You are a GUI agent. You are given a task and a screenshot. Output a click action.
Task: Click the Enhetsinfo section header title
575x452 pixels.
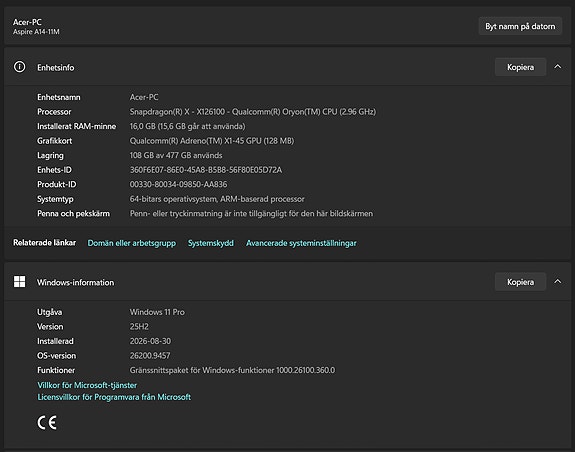coord(56,67)
